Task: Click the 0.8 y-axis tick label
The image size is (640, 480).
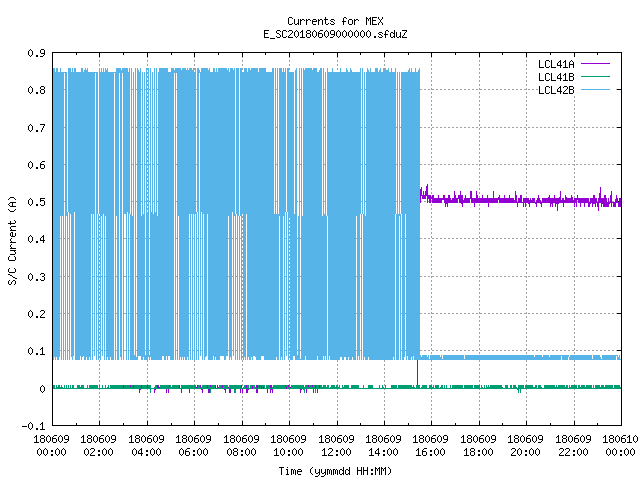Action: tap(36, 90)
